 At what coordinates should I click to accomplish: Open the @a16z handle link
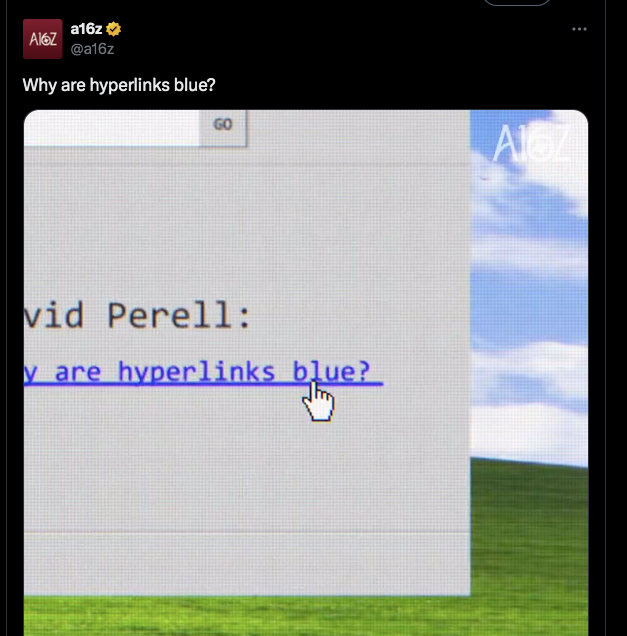[x=92, y=49]
